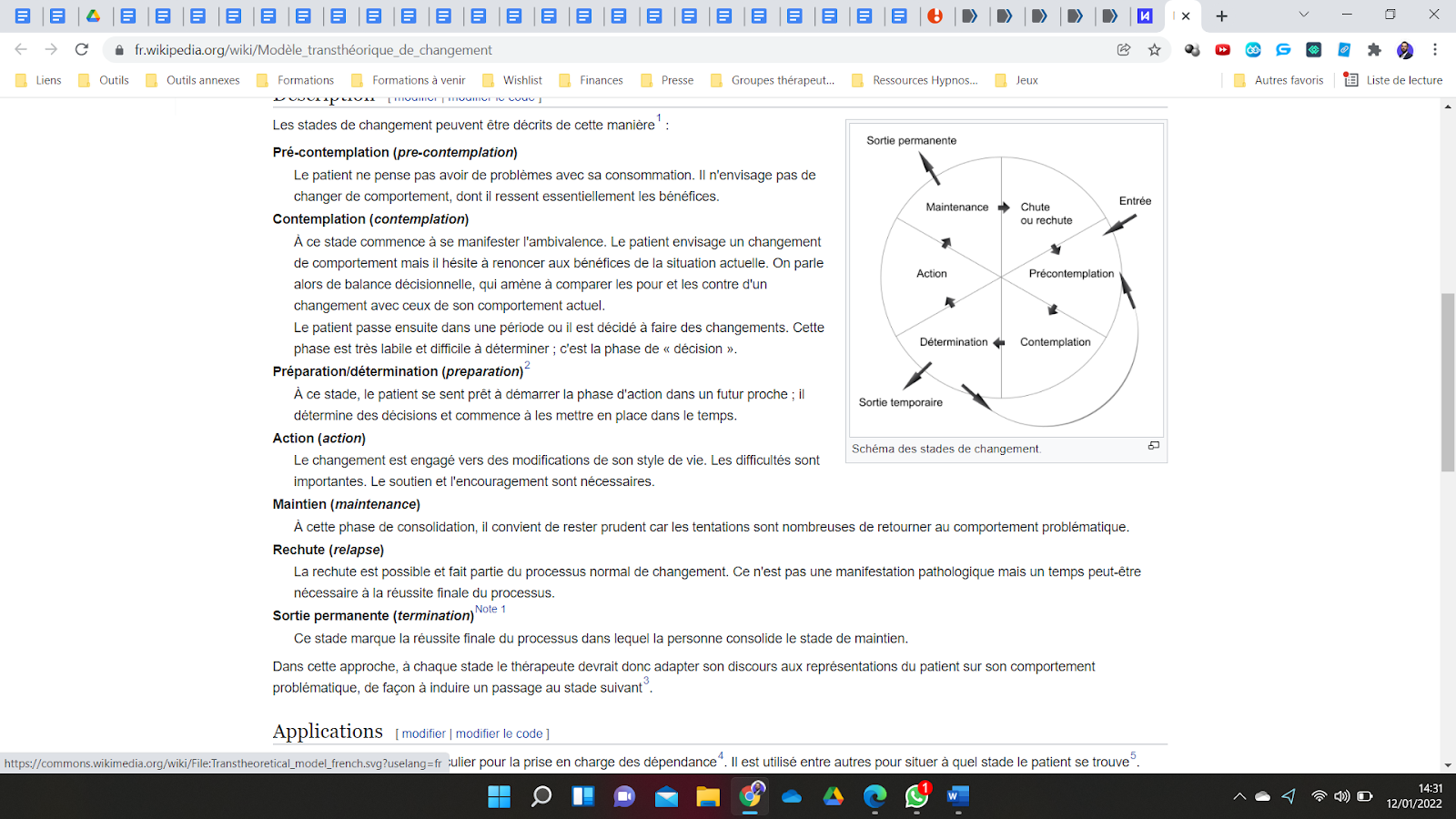Click the teal circular cloud extension icon
Screen dimensions: 1456x819
coord(1253,50)
